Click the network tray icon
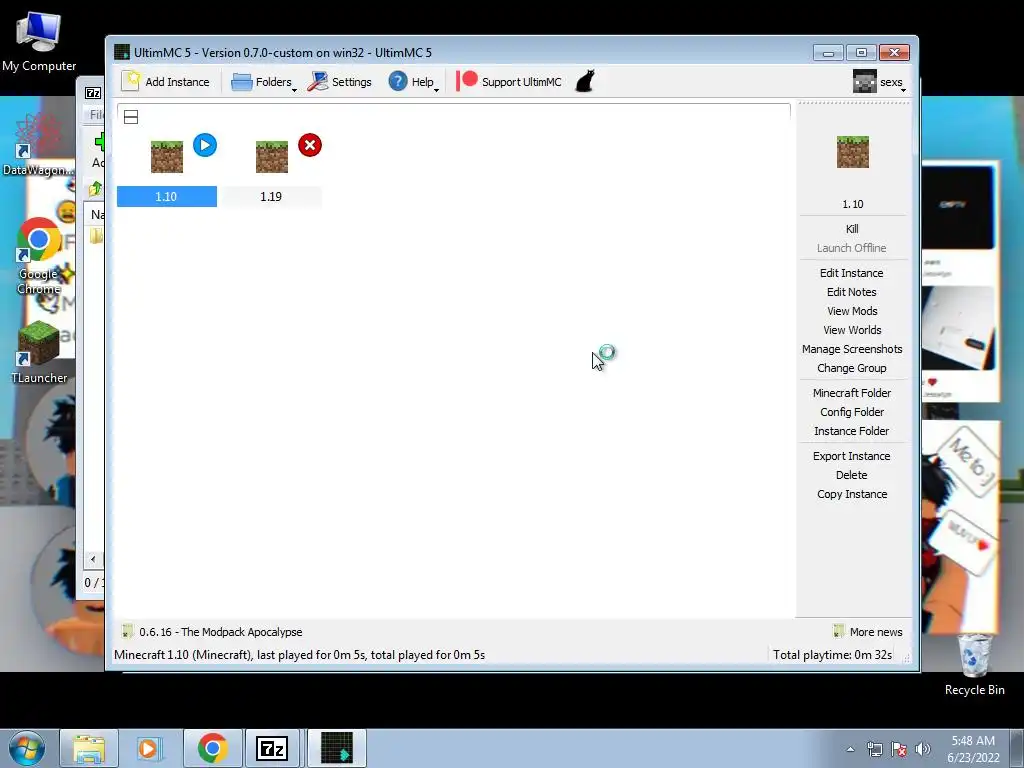The height and width of the screenshot is (768, 1024). click(874, 749)
